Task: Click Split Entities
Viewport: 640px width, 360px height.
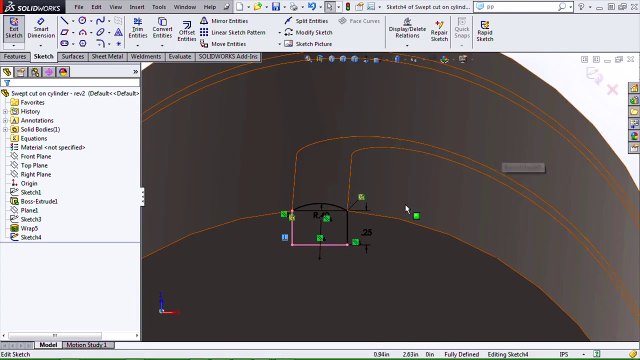Action: [x=306, y=21]
